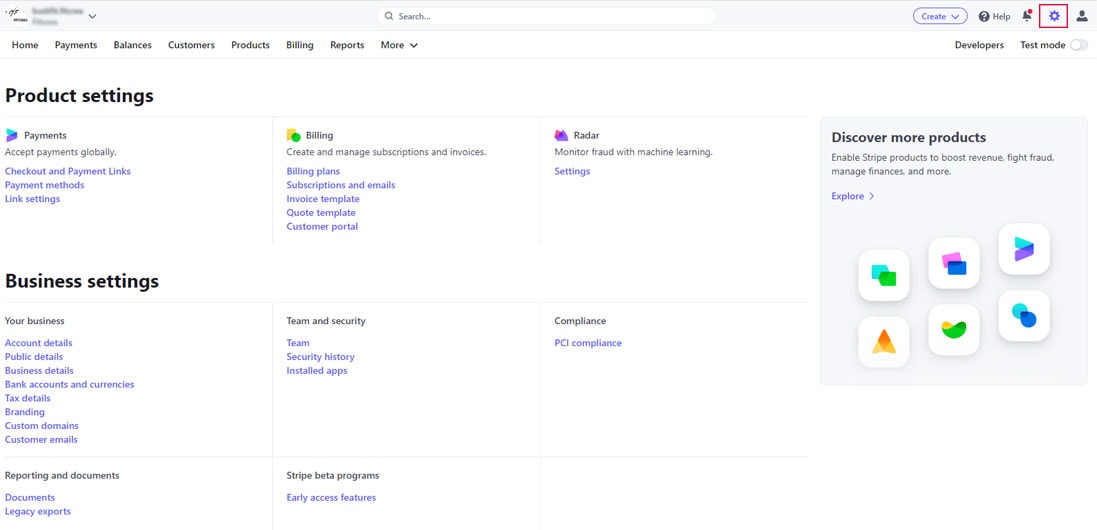Click the Payments logo tile in Discover panel
The width and height of the screenshot is (1097, 530).
point(1024,249)
